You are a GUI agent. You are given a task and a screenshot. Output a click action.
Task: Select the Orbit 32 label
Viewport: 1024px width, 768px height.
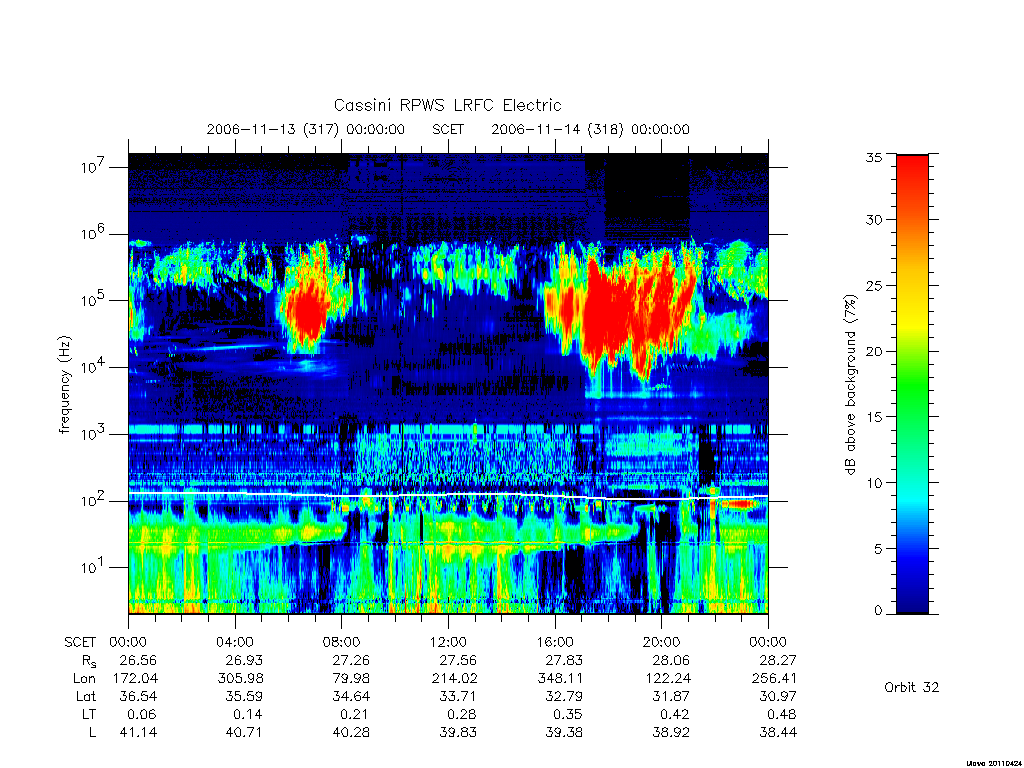click(x=912, y=687)
